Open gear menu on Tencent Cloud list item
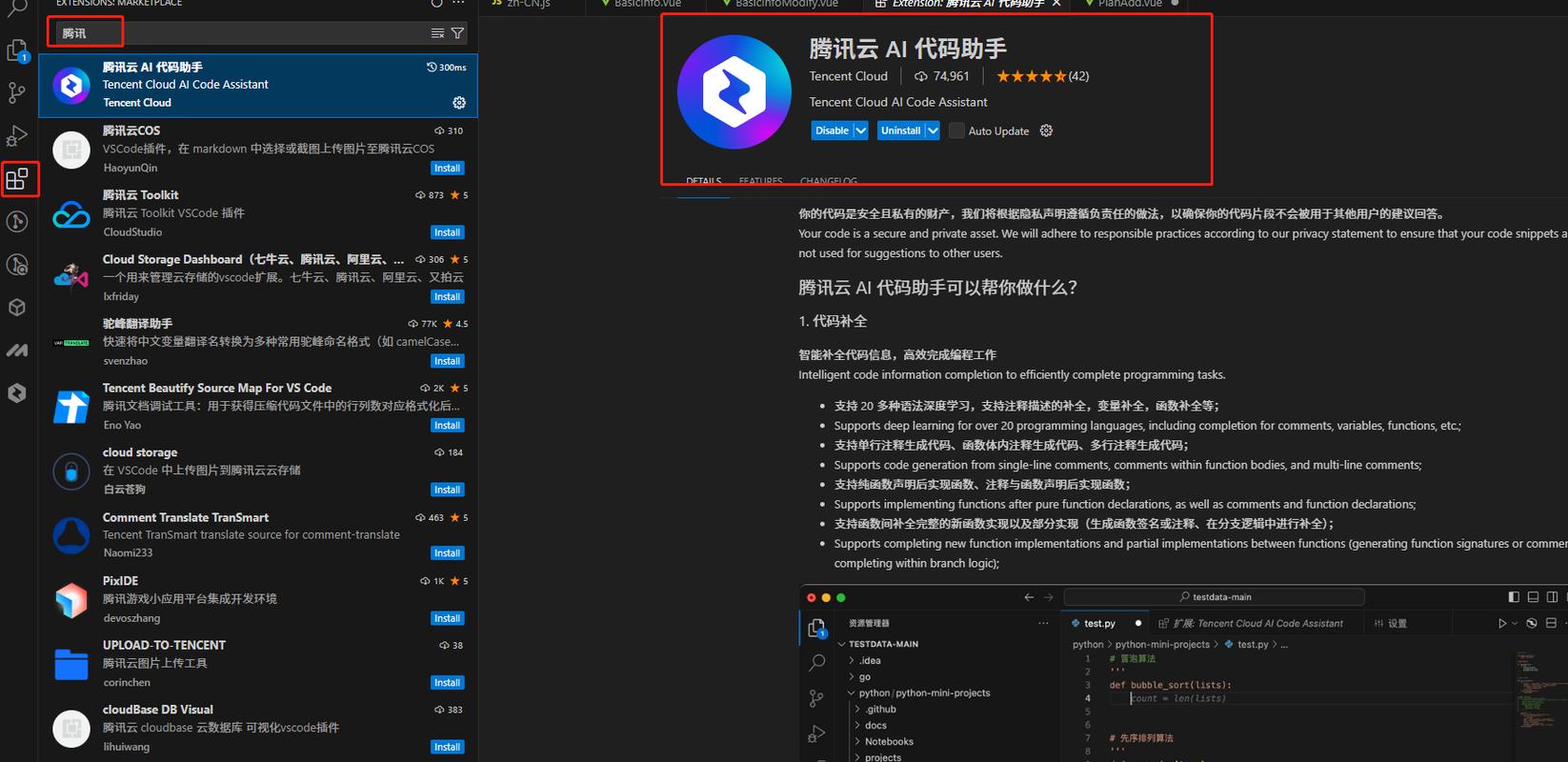Viewport: 1568px width, 762px height. click(x=459, y=103)
